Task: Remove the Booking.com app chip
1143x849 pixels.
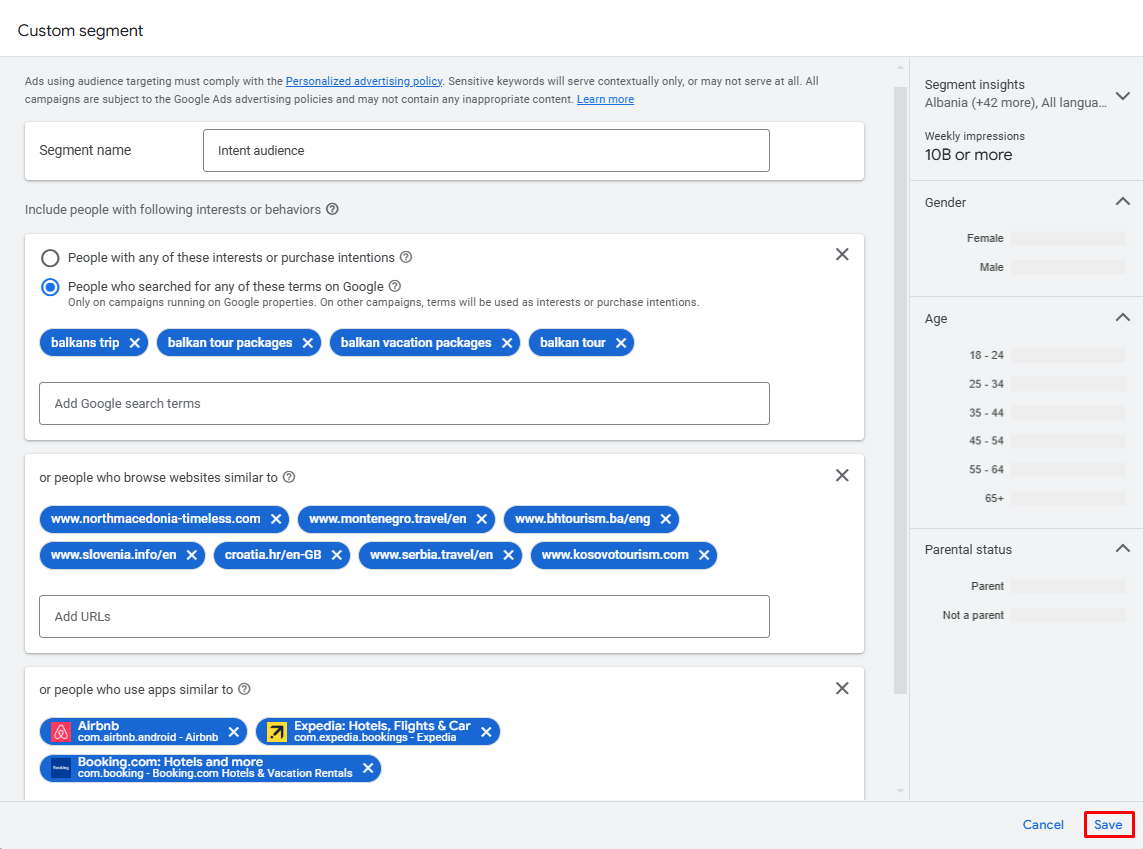Action: click(x=368, y=768)
